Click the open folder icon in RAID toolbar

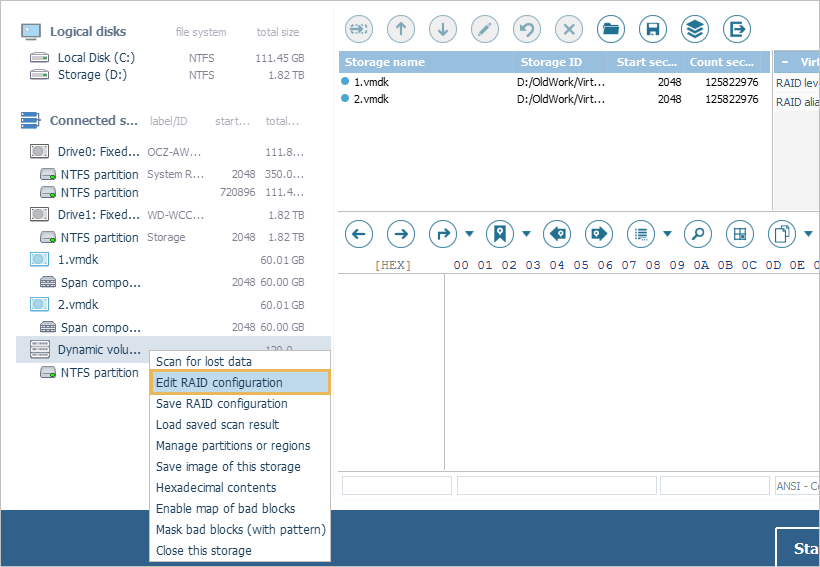611,29
